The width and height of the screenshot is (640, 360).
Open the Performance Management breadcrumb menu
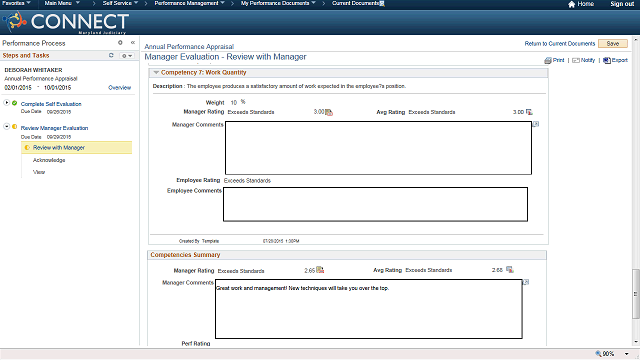coord(189,3)
